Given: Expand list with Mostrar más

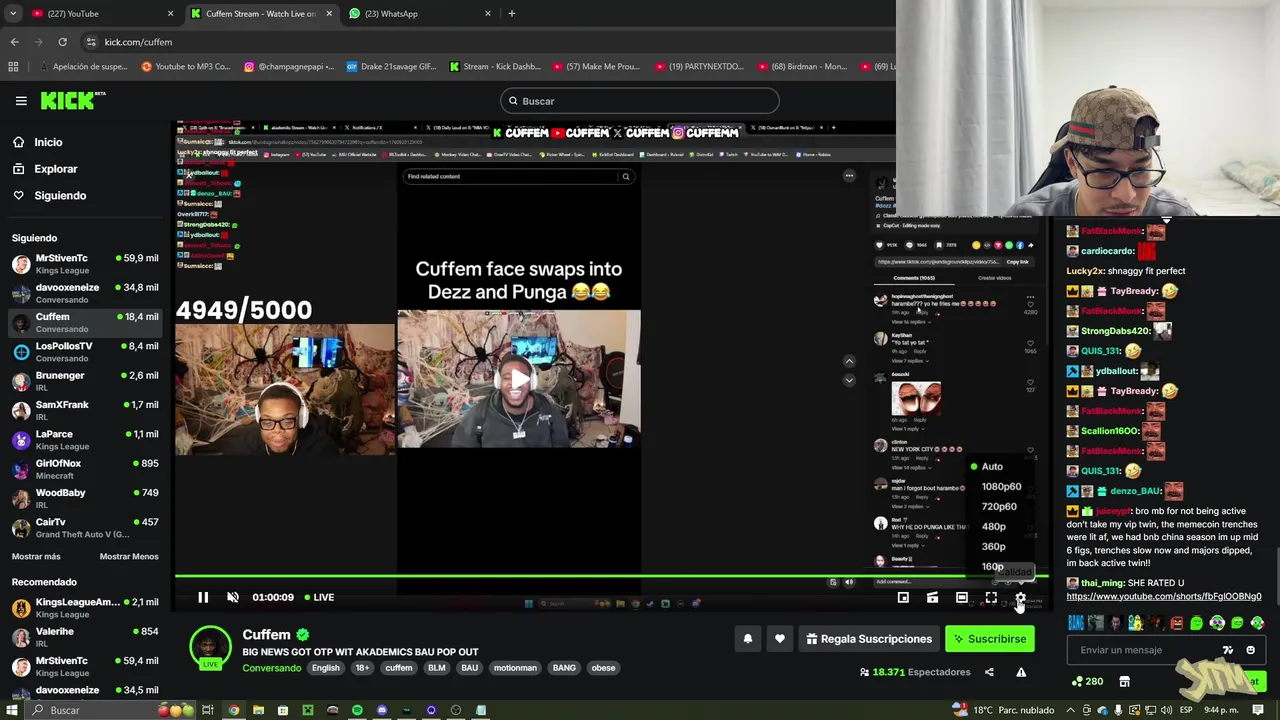Looking at the screenshot, I should pyautogui.click(x=36, y=556).
